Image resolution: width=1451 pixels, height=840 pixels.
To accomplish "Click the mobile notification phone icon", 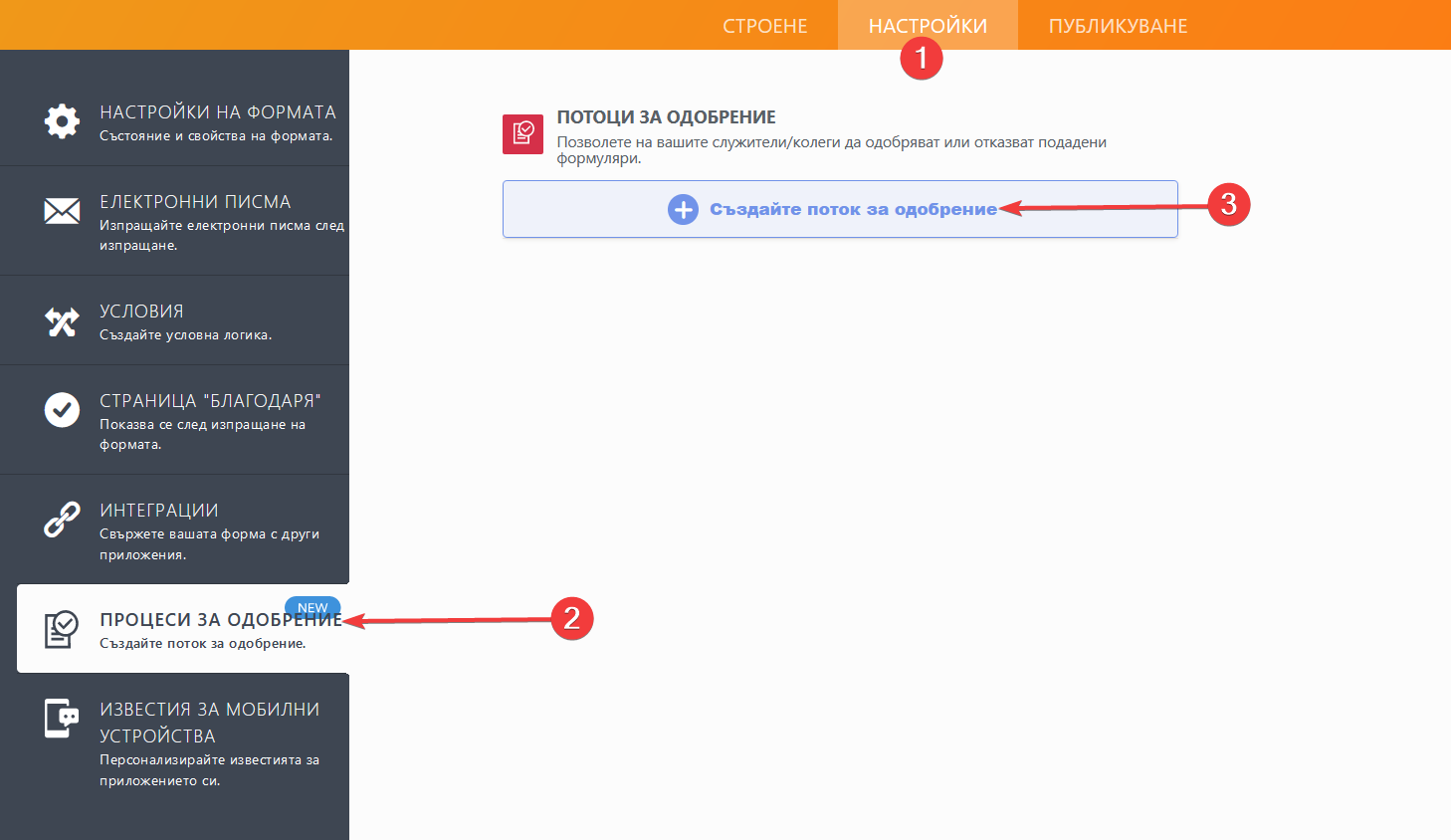I will click(61, 719).
